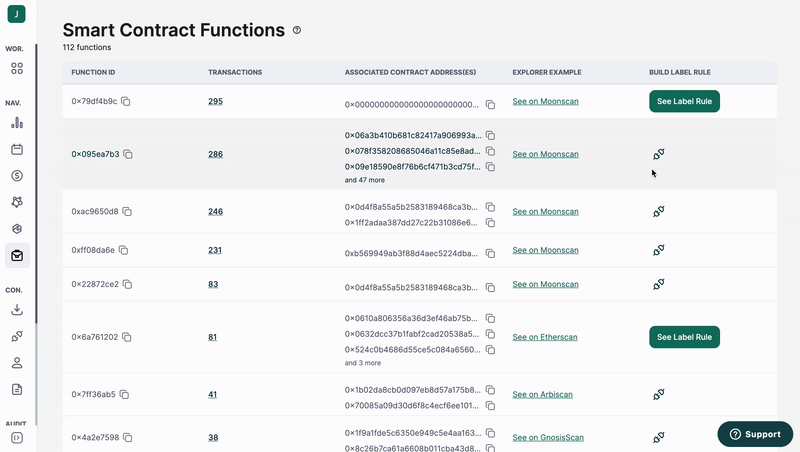Click the TRANSACTIONS column header
Screen dimensions: 800x452
(x=235, y=72)
